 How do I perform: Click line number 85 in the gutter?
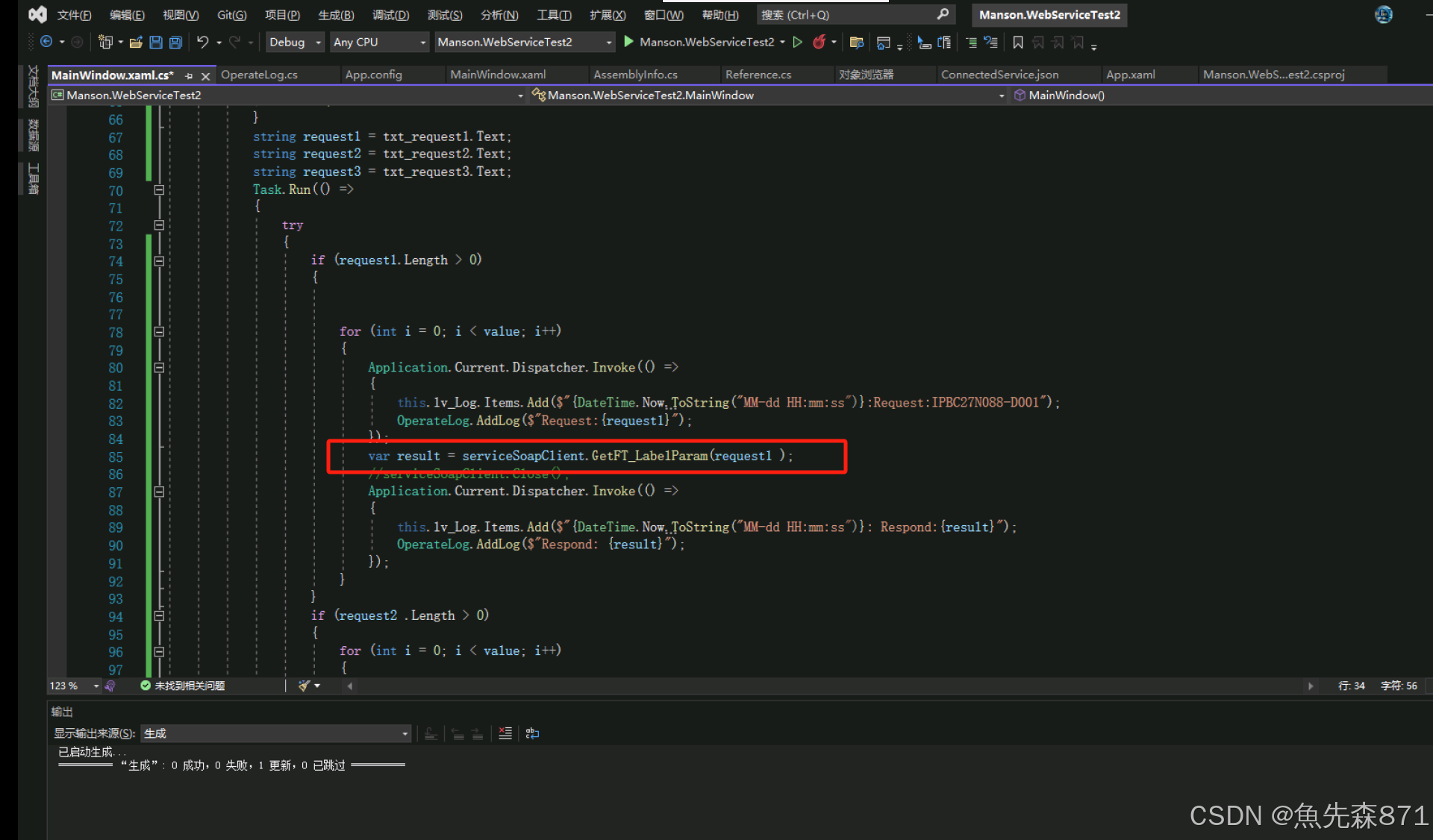click(116, 457)
